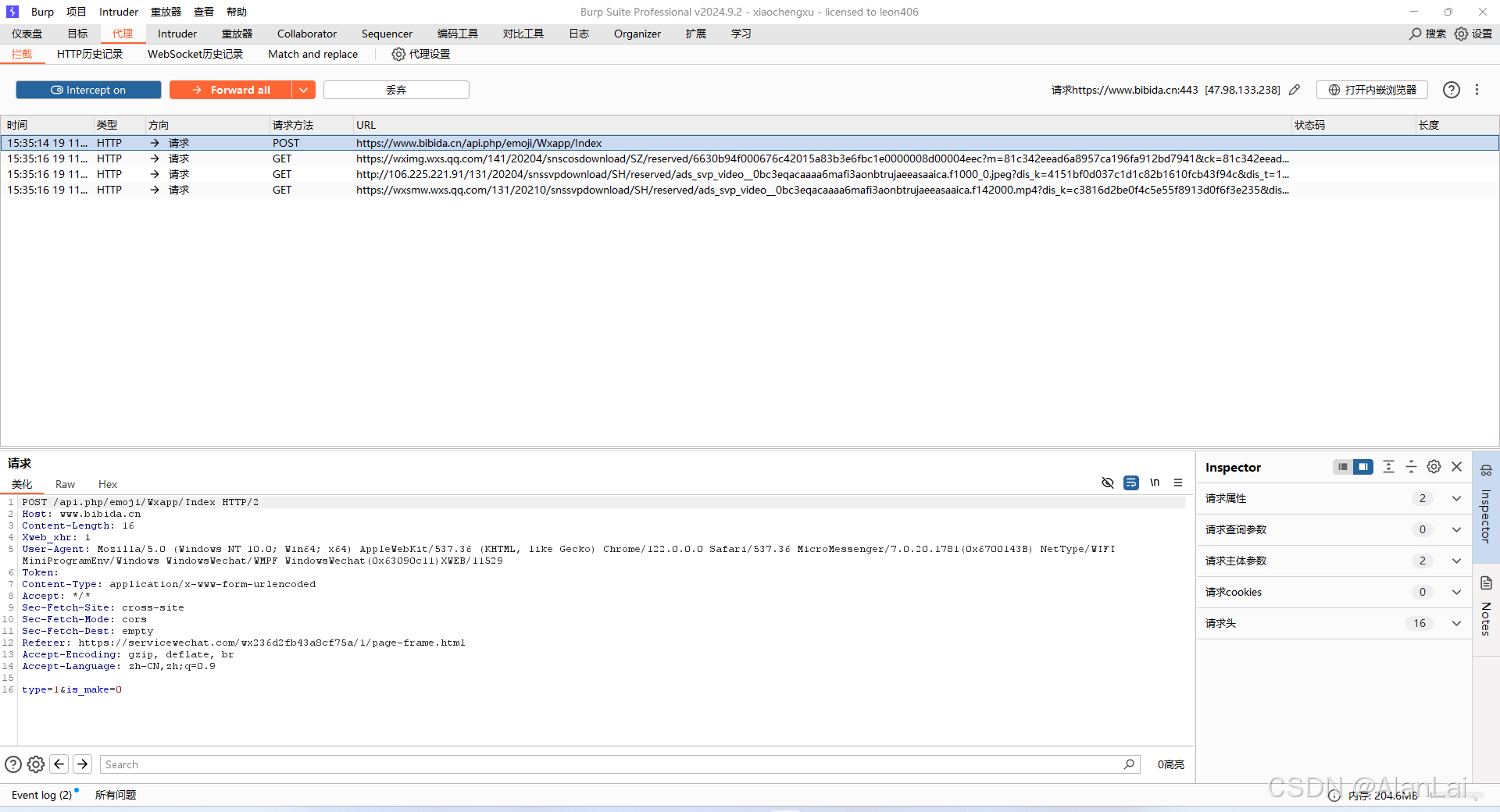Switch request view to Hex

pos(108,484)
